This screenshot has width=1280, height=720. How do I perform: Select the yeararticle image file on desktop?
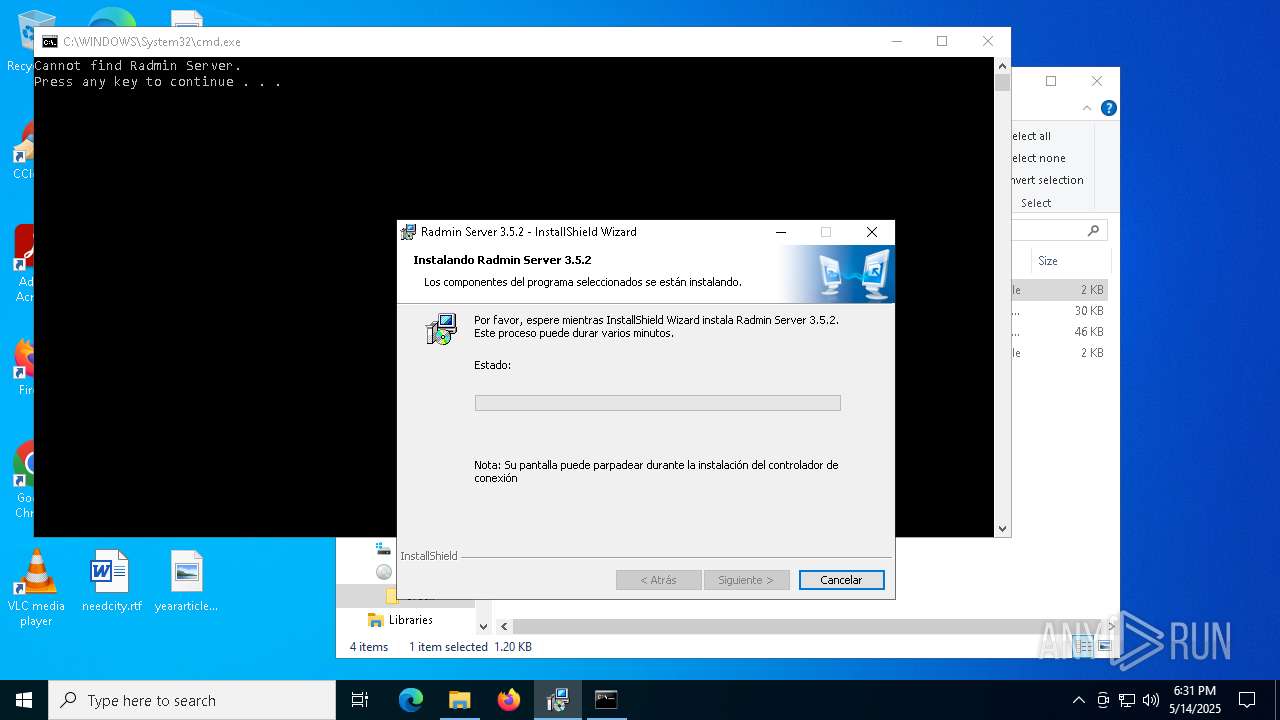point(186,581)
